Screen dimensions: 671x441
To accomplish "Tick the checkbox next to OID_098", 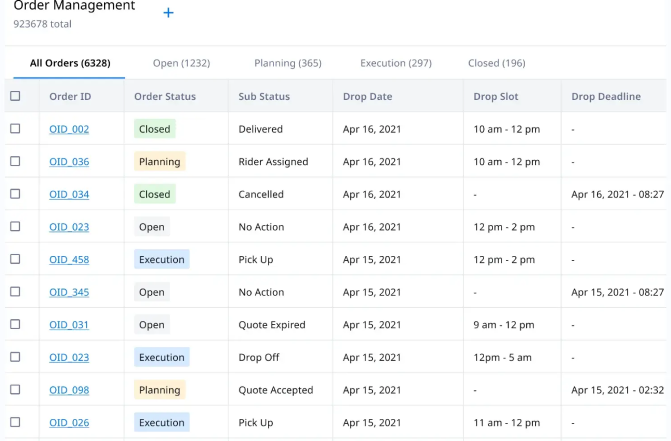I will (x=15, y=390).
